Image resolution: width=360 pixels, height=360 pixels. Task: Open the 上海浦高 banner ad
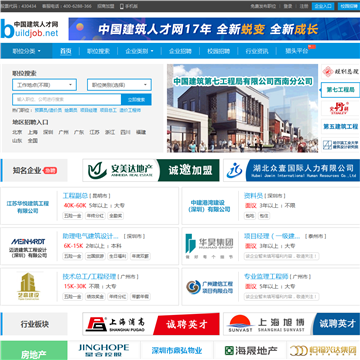[x=151, y=324]
